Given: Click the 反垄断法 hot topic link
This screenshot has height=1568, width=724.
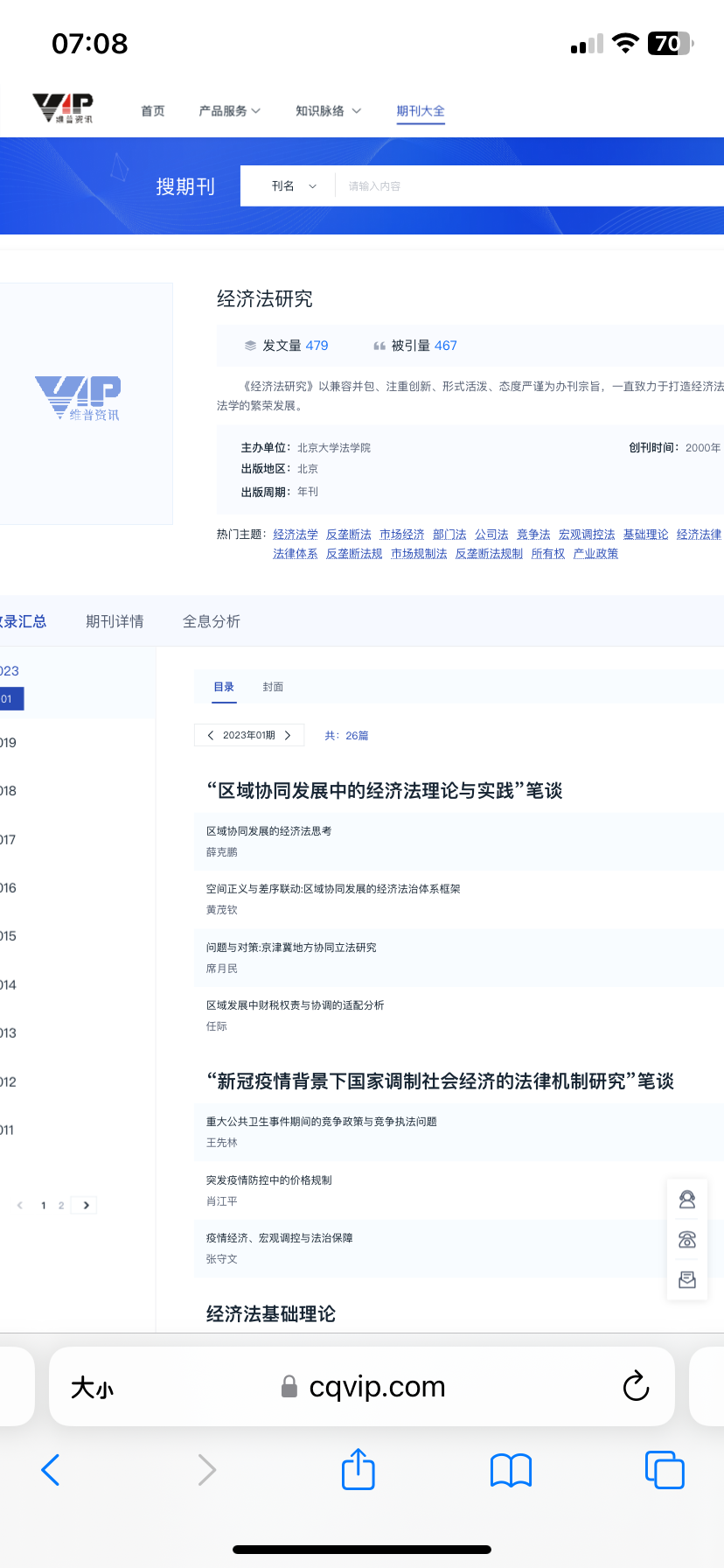Looking at the screenshot, I should pos(348,535).
